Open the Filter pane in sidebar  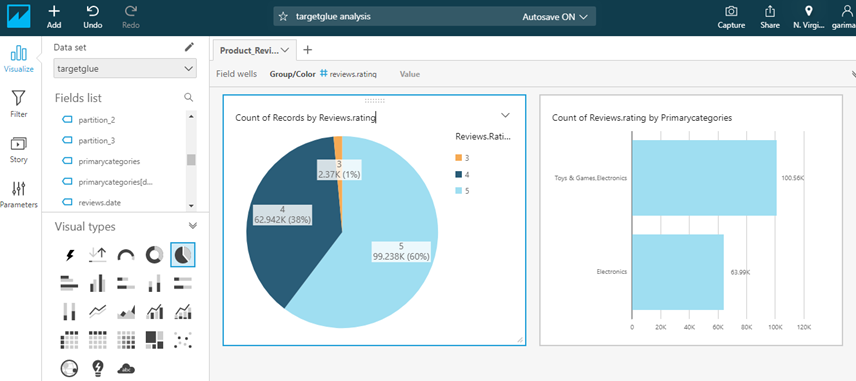pyautogui.click(x=19, y=104)
